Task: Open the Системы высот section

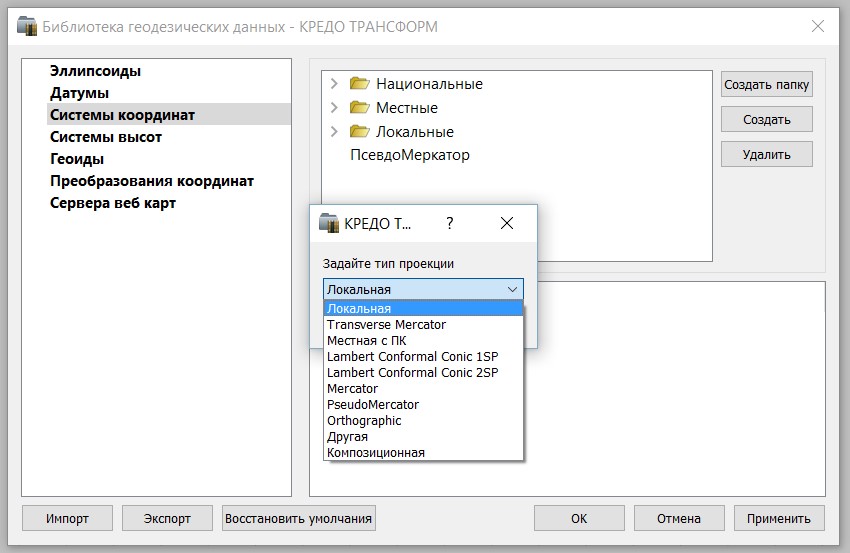Action: [106, 137]
